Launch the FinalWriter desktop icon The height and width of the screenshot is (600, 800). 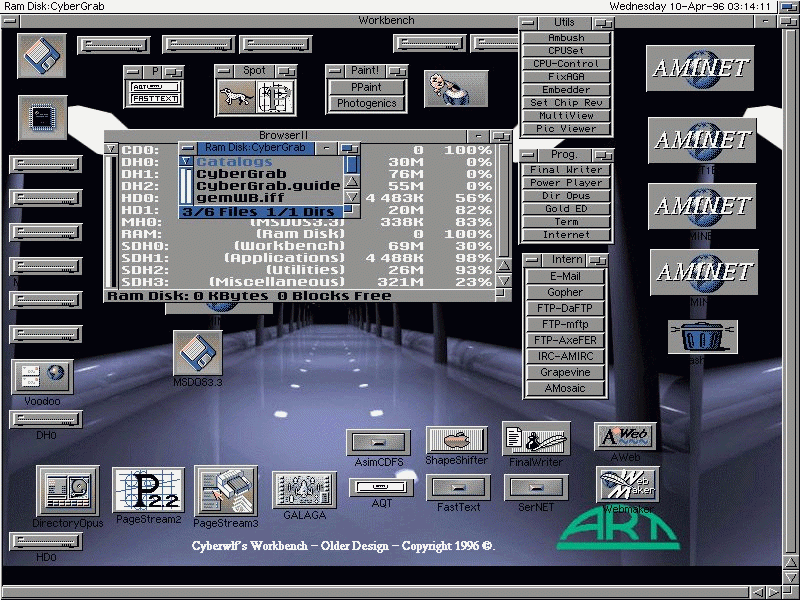(536, 438)
